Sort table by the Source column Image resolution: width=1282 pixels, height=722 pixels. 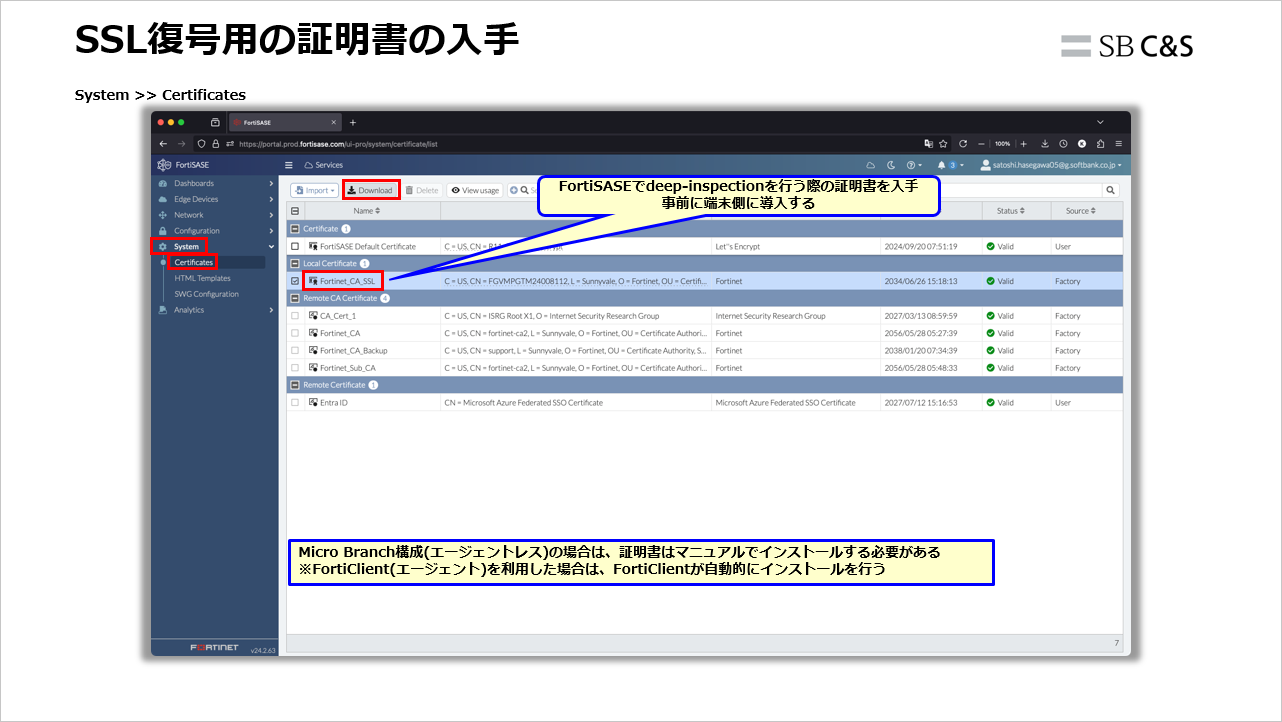[x=1081, y=211]
